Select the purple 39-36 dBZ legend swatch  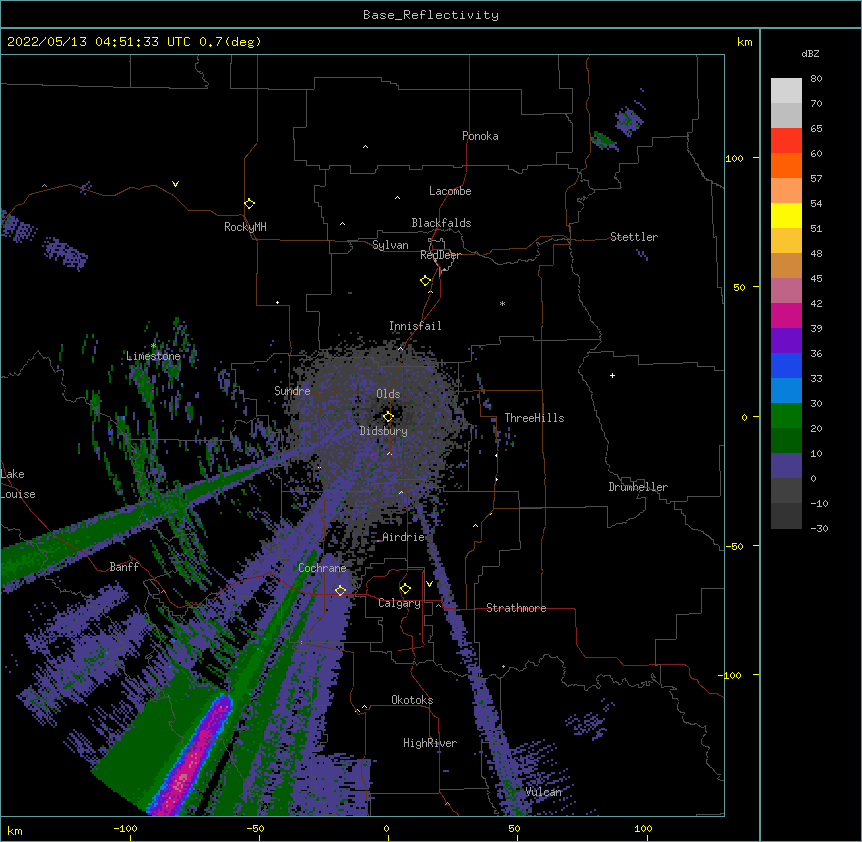[x=786, y=341]
